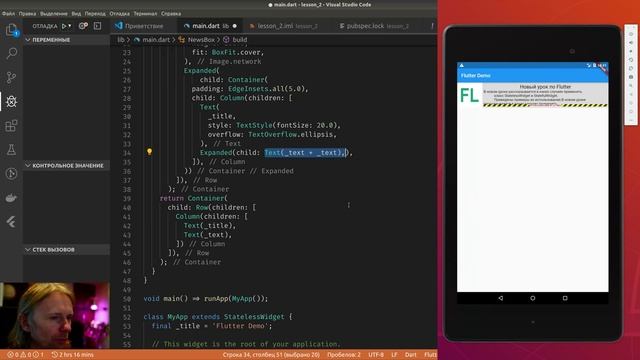Click the unsaved dot on main.dart tab

(235, 26)
